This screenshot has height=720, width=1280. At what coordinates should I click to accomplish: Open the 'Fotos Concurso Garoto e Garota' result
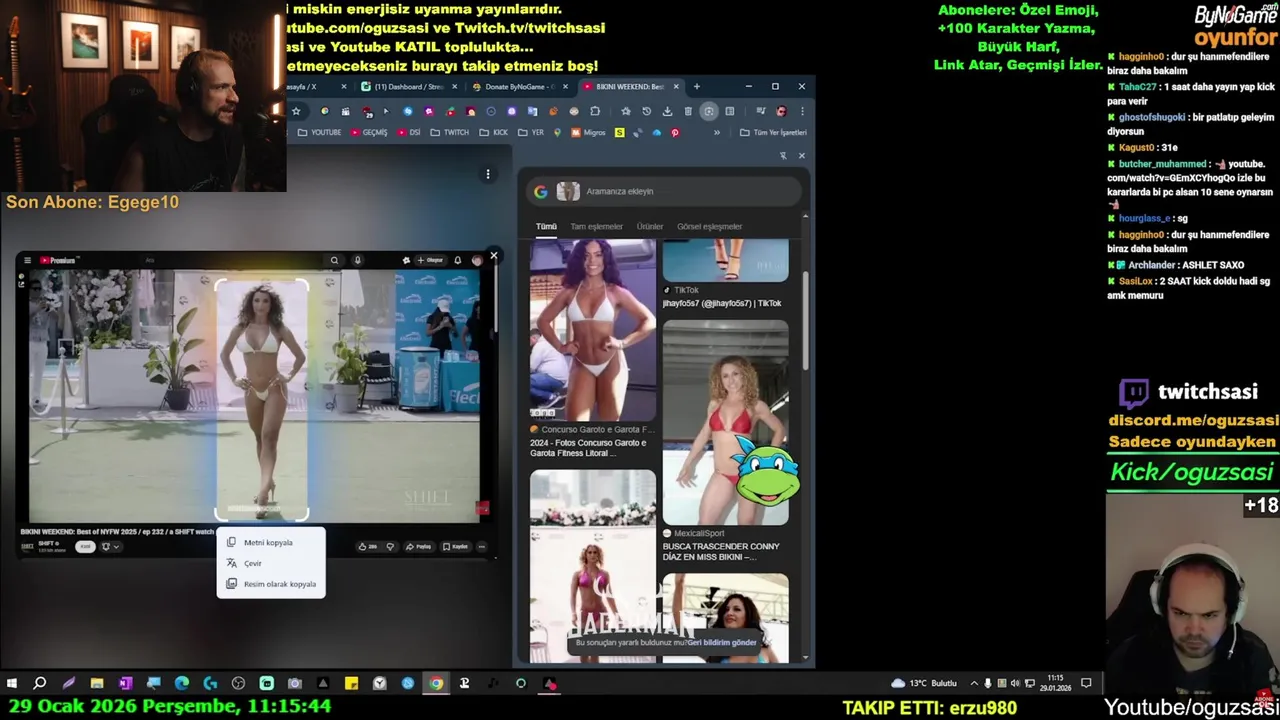pyautogui.click(x=588, y=447)
